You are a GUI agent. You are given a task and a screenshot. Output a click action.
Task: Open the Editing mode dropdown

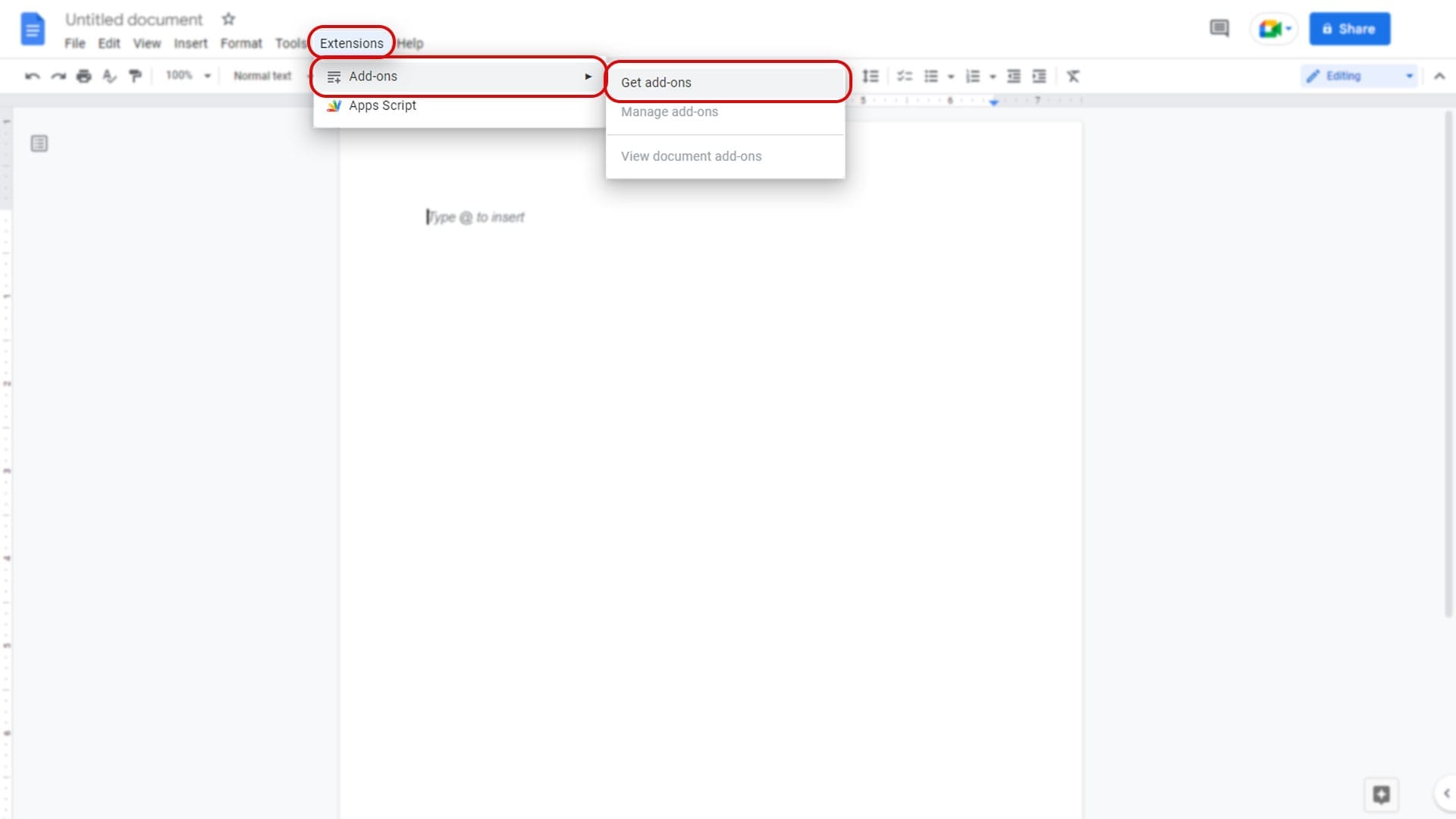1360,76
